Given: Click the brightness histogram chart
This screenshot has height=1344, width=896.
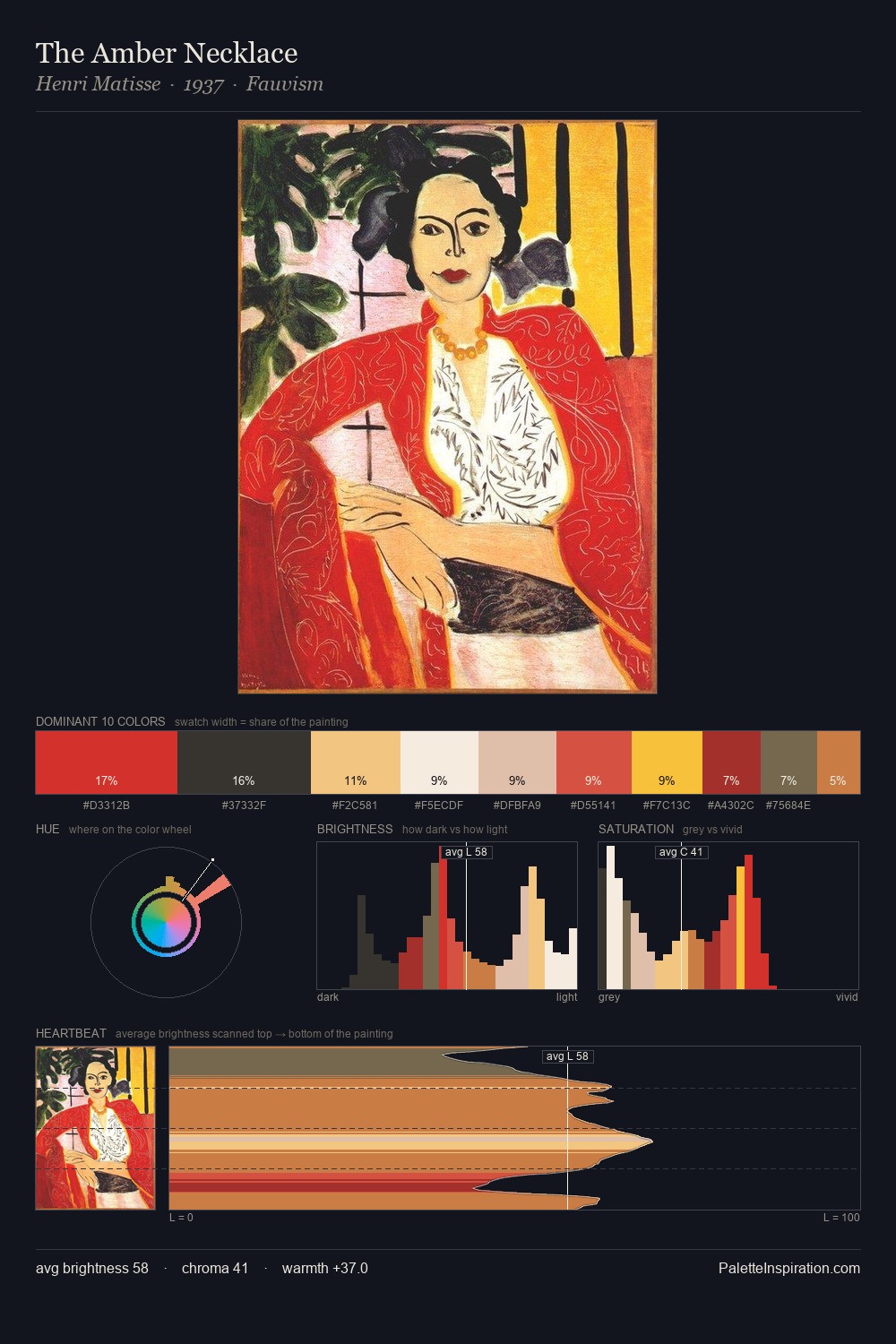Looking at the screenshot, I should coord(447,916).
